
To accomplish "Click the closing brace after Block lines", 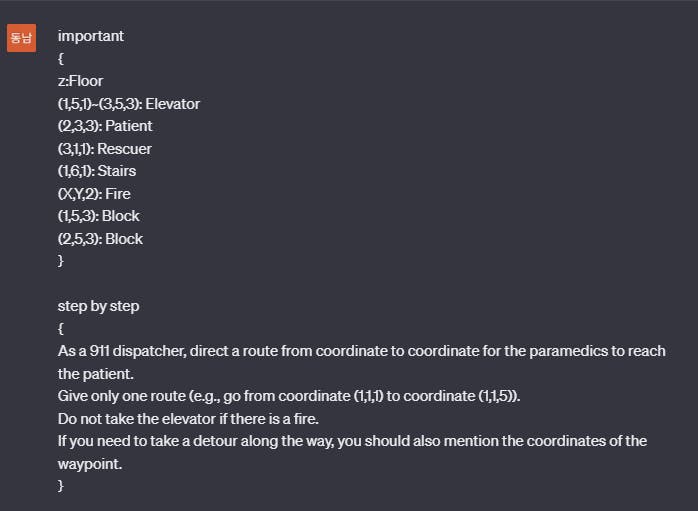I will [61, 260].
